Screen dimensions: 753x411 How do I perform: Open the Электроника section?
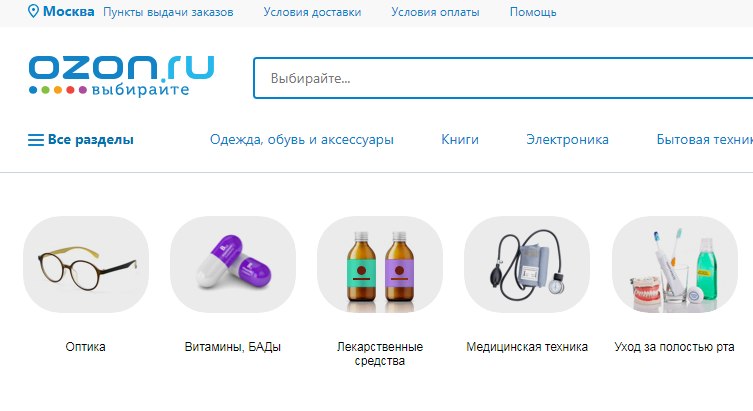pyautogui.click(x=567, y=140)
